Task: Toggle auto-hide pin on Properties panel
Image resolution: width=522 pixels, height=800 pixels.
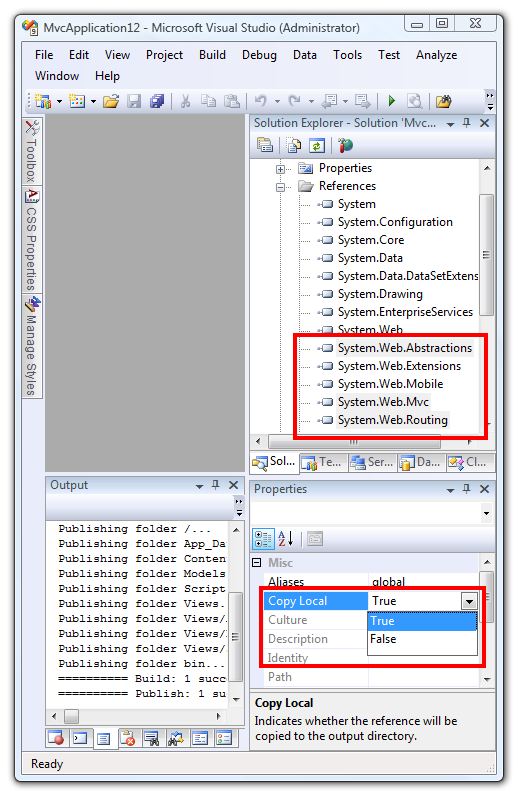Action: pyautogui.click(x=466, y=489)
